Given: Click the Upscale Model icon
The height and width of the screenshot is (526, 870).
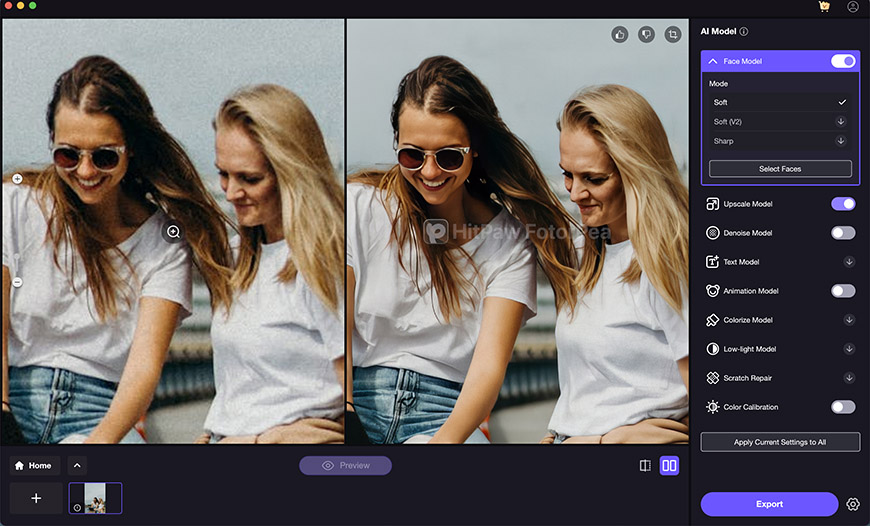Looking at the screenshot, I should tap(712, 204).
